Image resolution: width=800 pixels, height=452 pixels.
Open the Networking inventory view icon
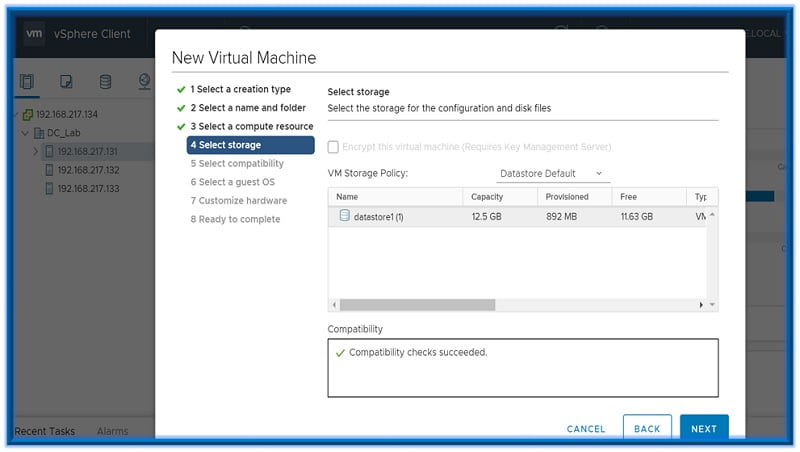[144, 81]
